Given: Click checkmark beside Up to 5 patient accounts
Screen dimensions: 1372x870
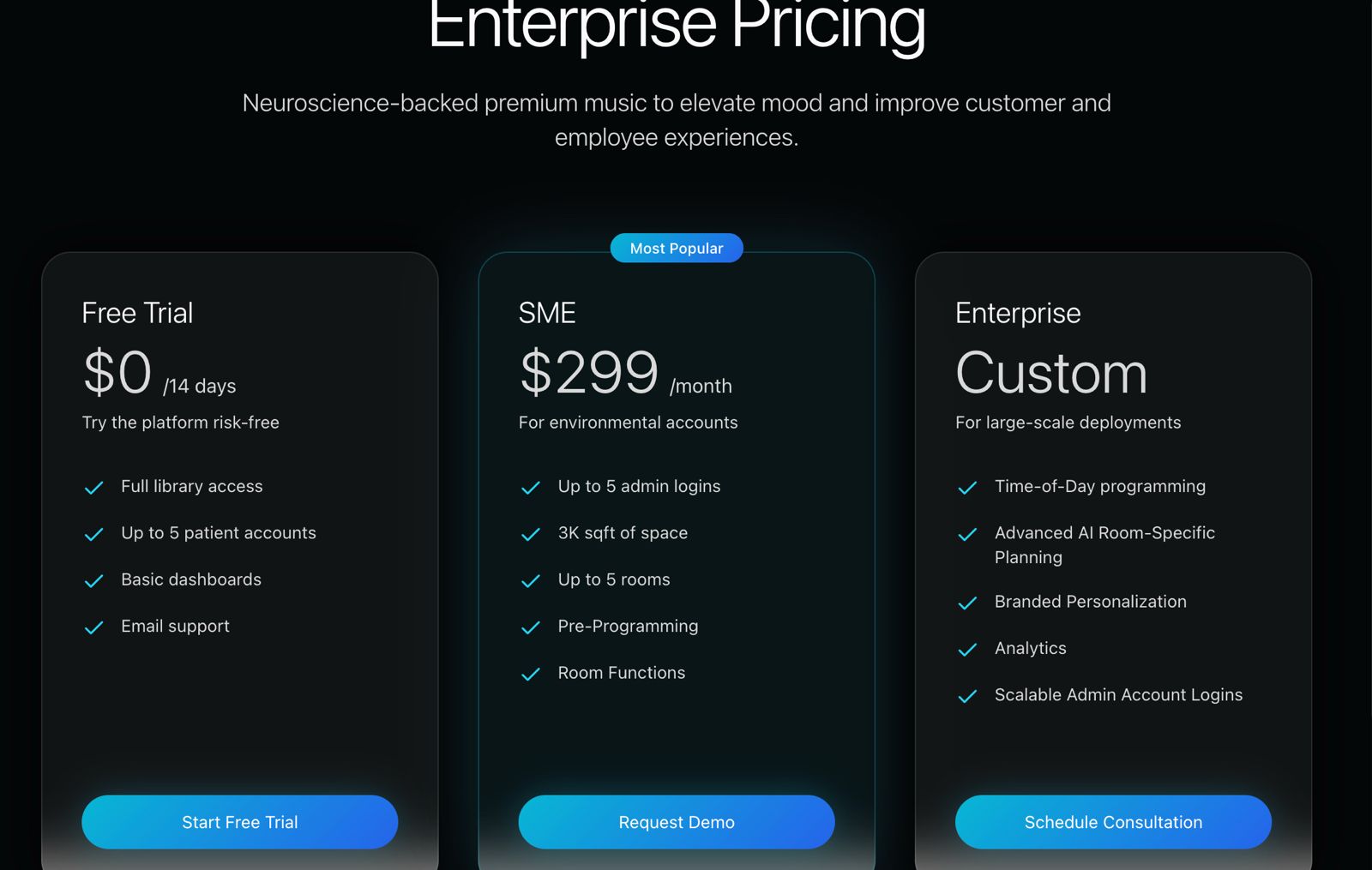Looking at the screenshot, I should click(x=94, y=534).
